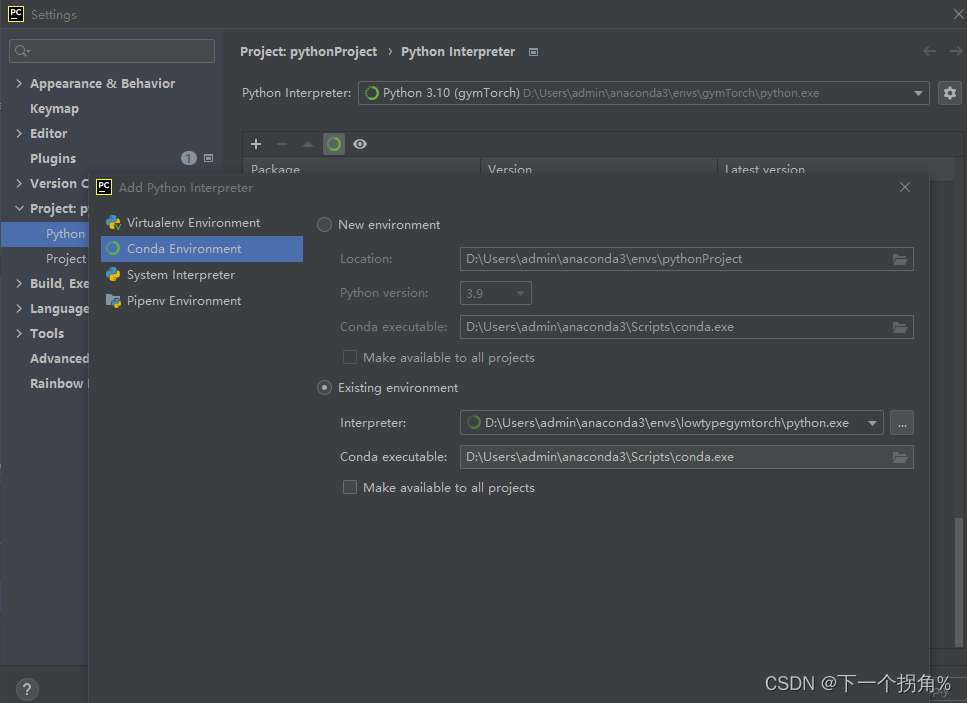Open the Python Interpreter dropdown
This screenshot has height=703, width=967.
[x=644, y=93]
